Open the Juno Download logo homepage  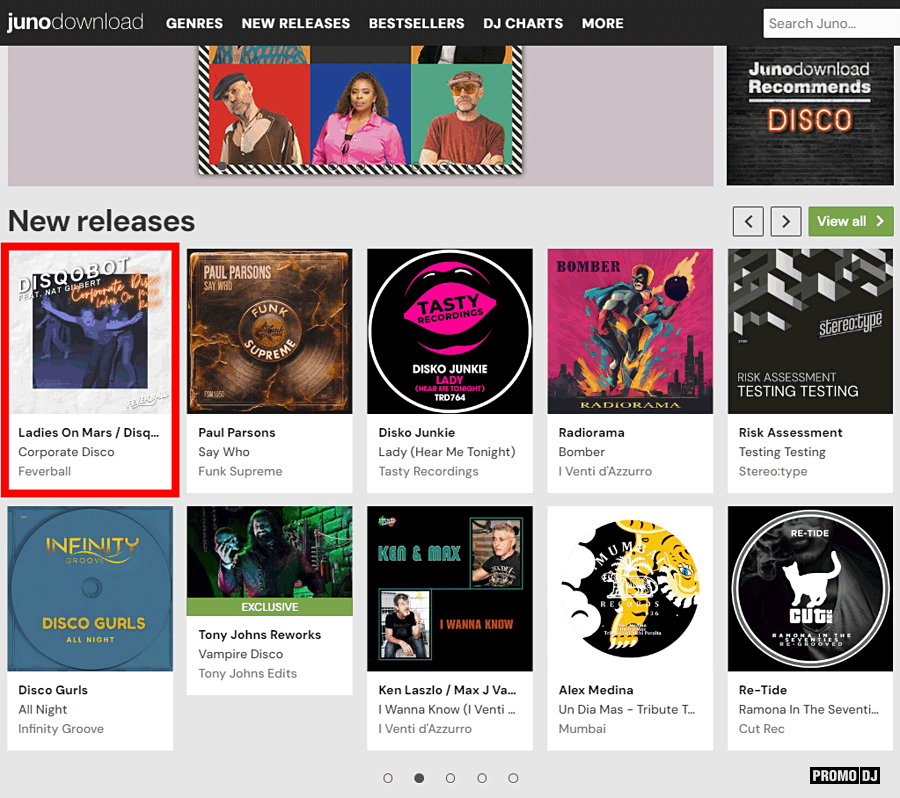click(75, 22)
